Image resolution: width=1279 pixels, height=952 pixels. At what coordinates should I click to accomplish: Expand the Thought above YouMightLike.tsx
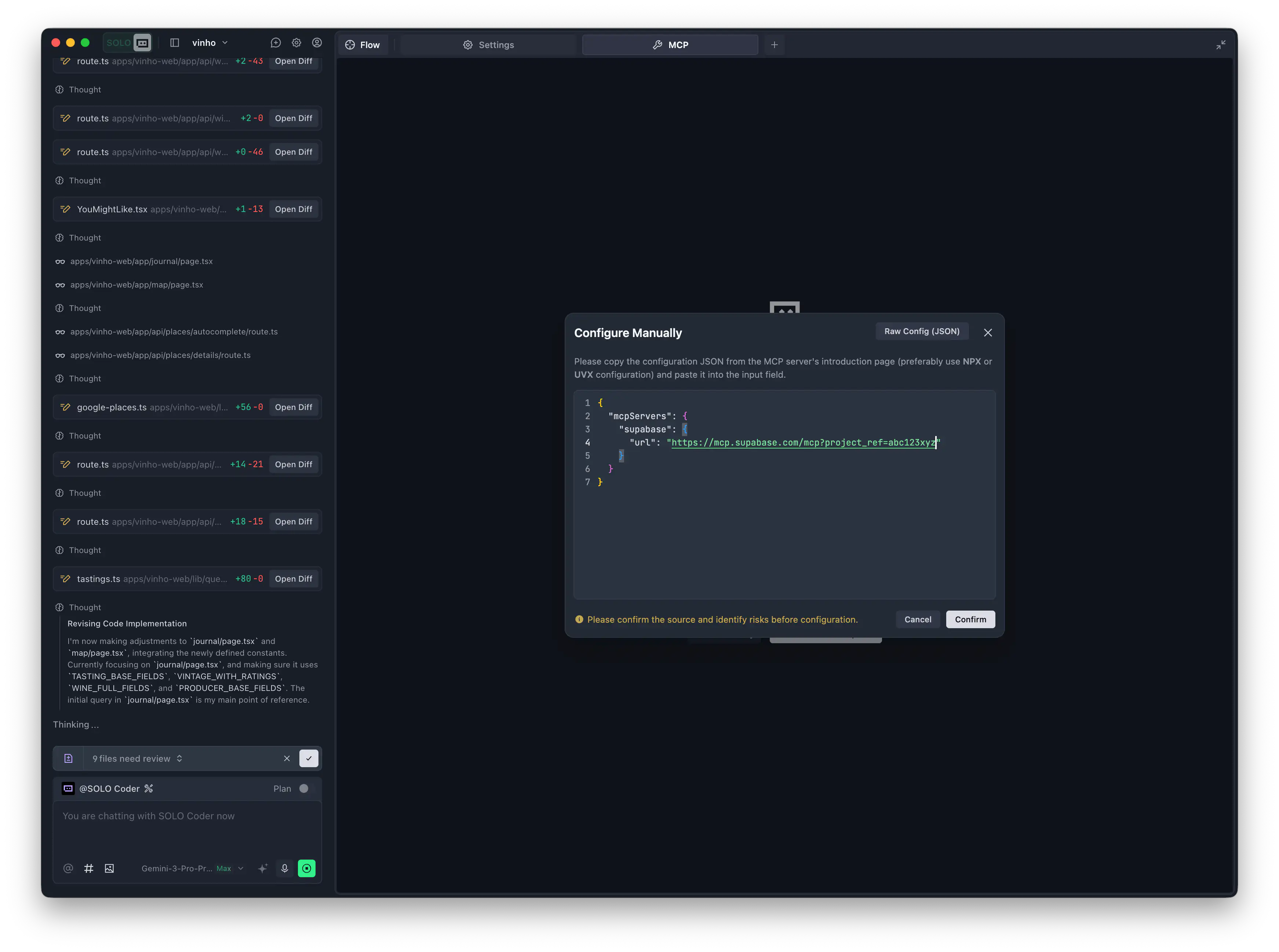[x=78, y=181]
